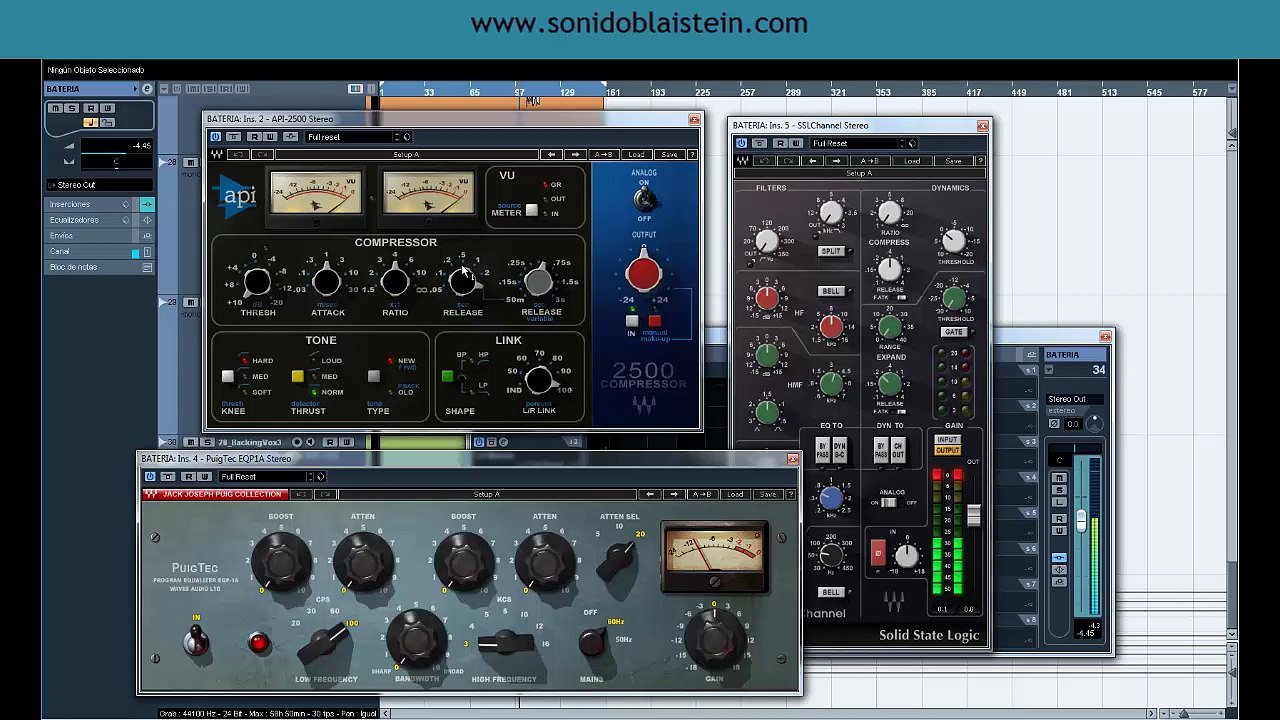
Task: Open Bloc de notas icon in inspector
Action: [147, 268]
